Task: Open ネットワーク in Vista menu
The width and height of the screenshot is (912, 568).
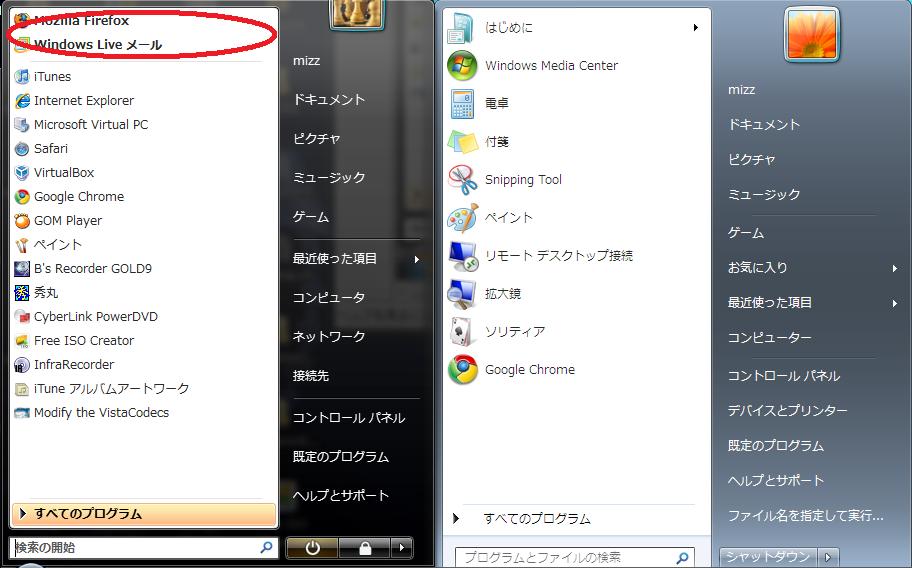Action: [x=329, y=337]
